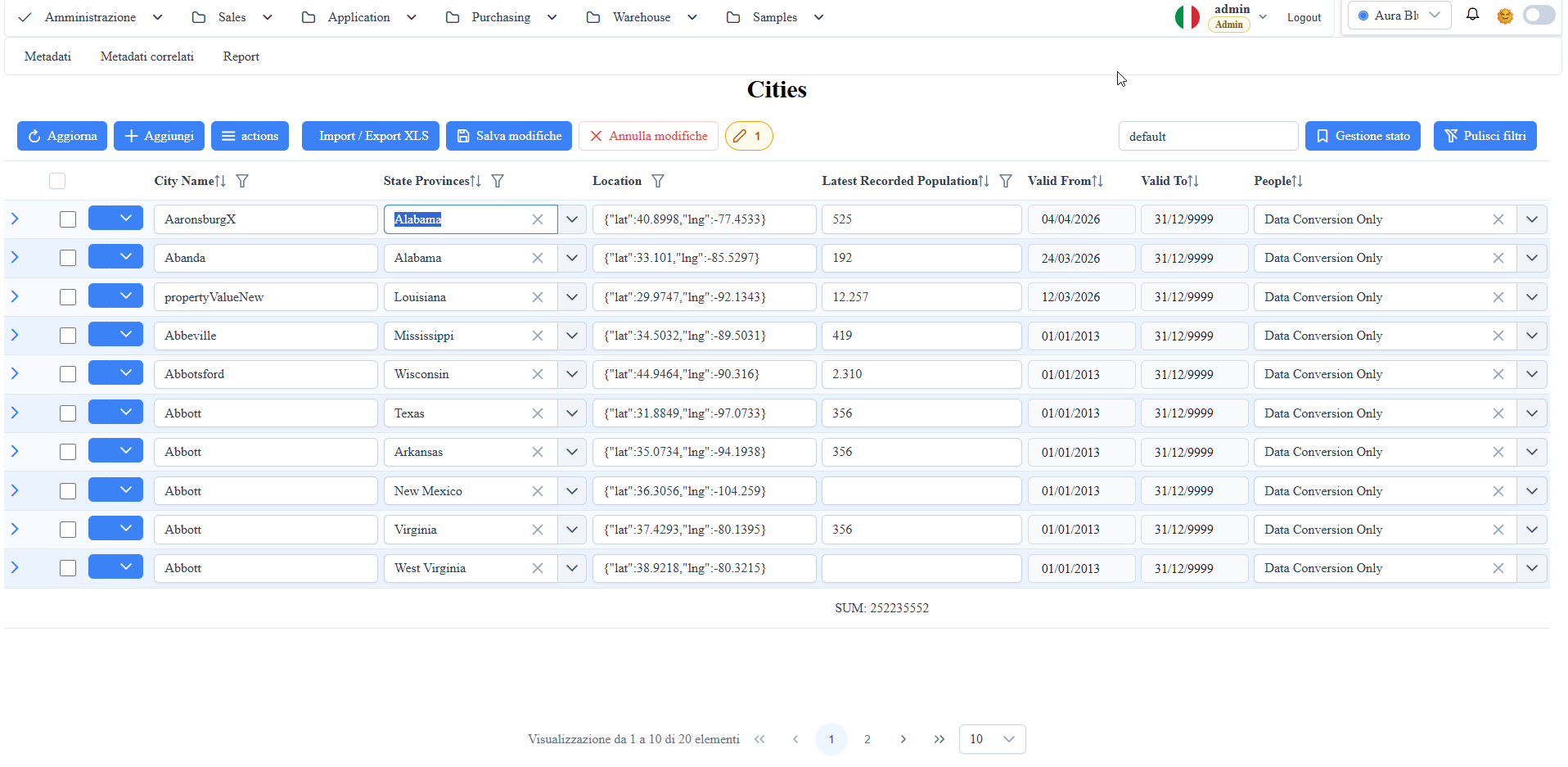Clear People value in Abanda row
The width and height of the screenshot is (1568, 767).
point(1498,258)
